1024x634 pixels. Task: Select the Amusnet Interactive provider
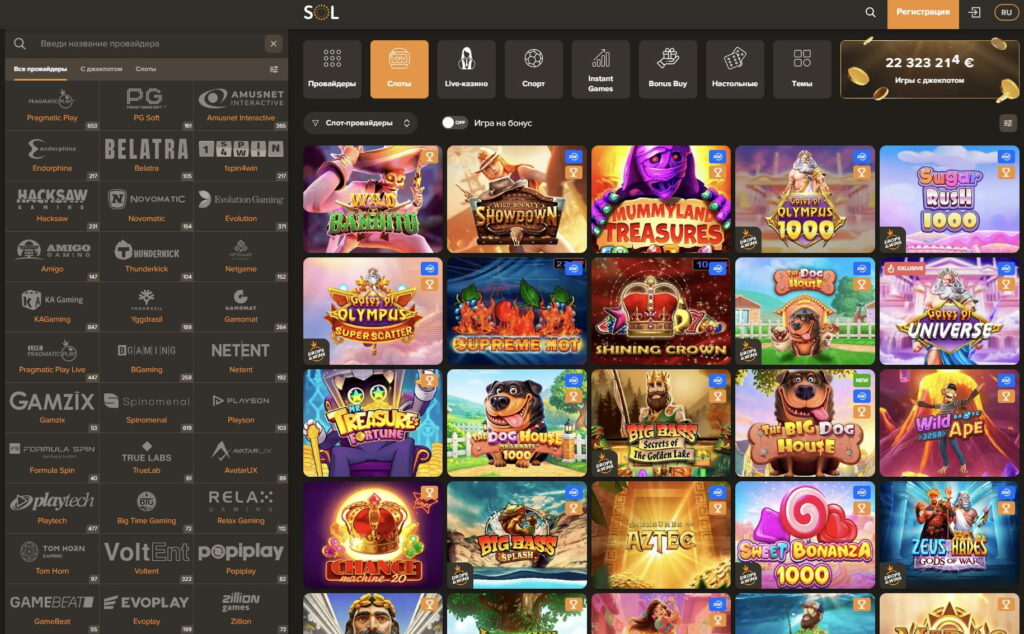241,106
